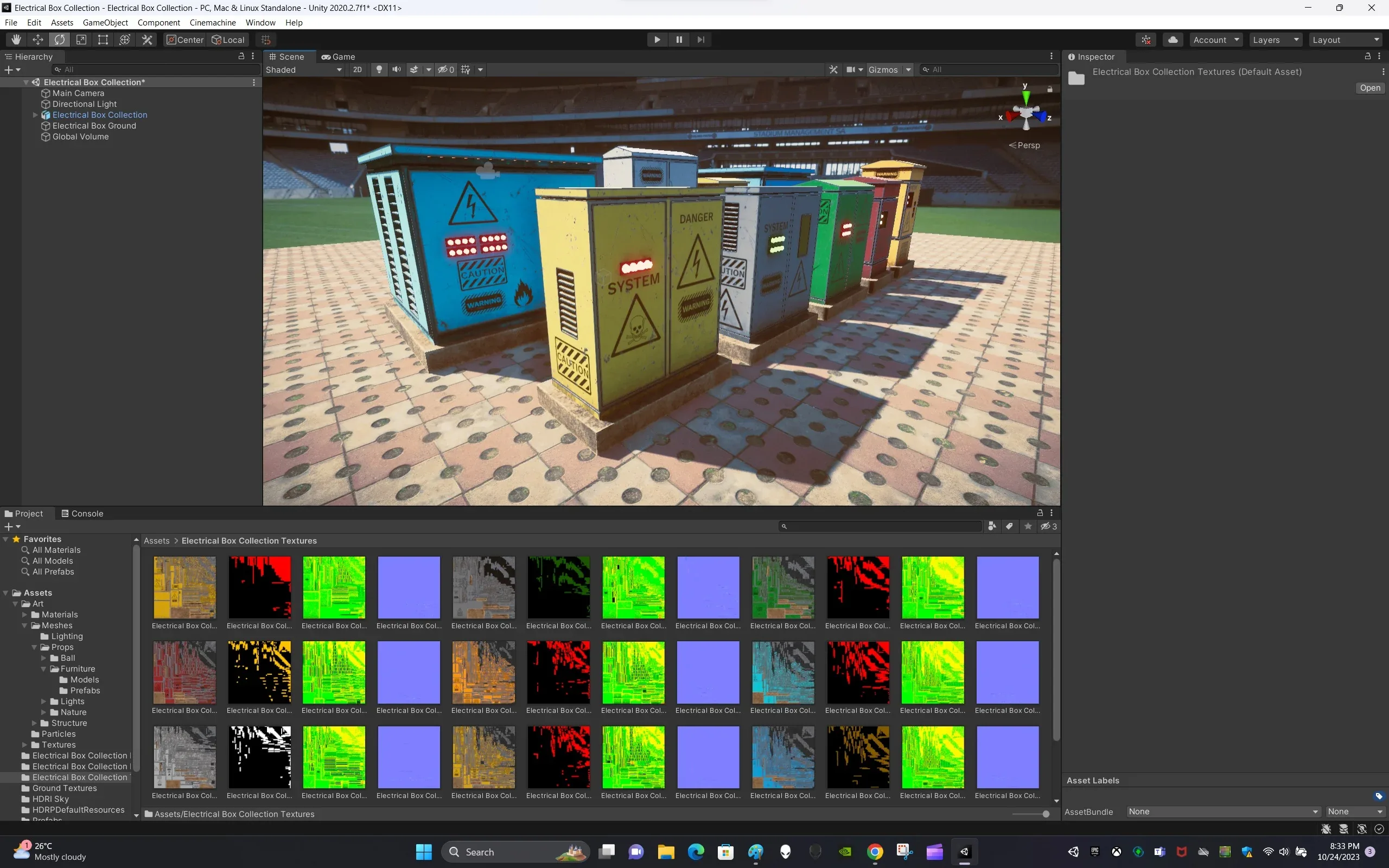Open the Shaded draw mode dropdown
Screen dimensions: 1389x868
(x=304, y=69)
